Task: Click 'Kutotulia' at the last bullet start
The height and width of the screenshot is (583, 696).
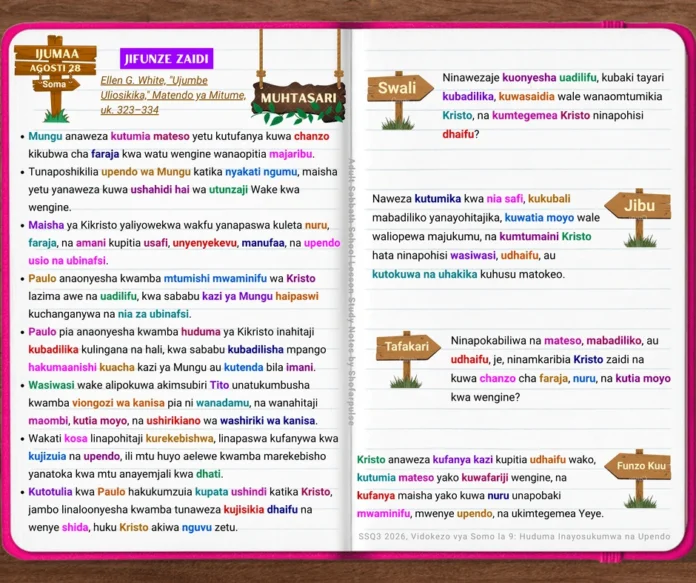Action: tap(50, 492)
